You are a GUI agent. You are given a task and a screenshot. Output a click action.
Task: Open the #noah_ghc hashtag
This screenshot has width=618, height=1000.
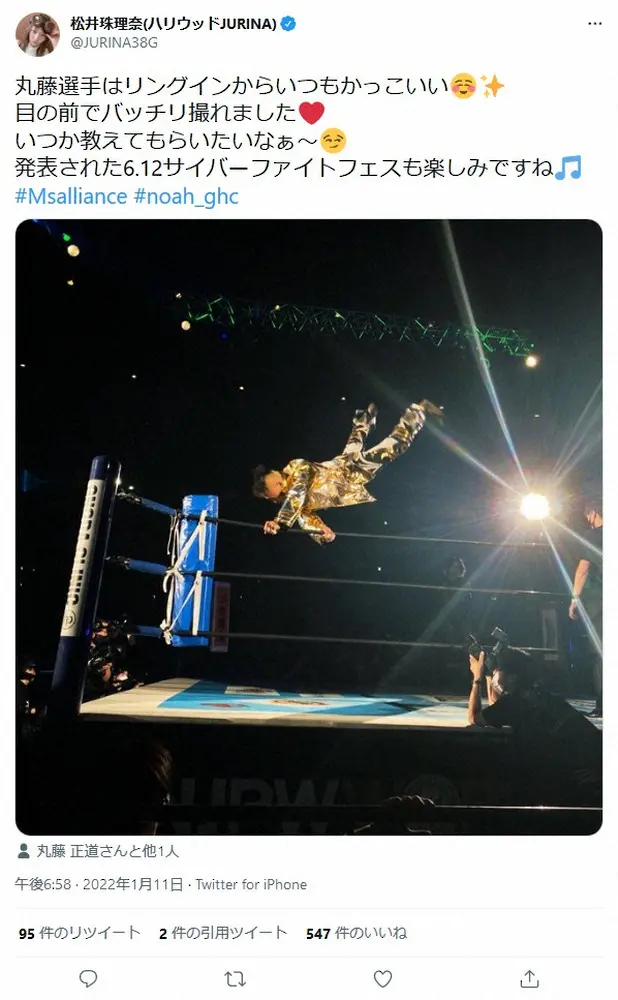click(186, 196)
